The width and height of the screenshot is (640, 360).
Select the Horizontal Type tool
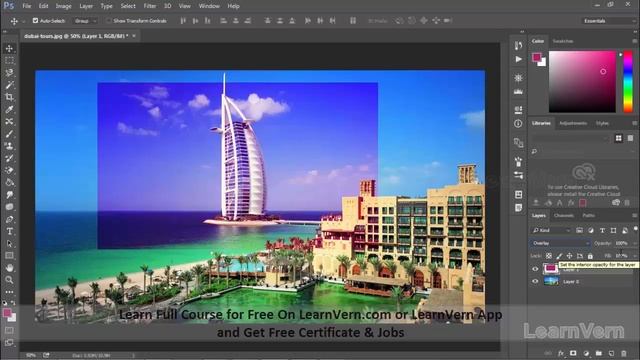[x=9, y=231]
